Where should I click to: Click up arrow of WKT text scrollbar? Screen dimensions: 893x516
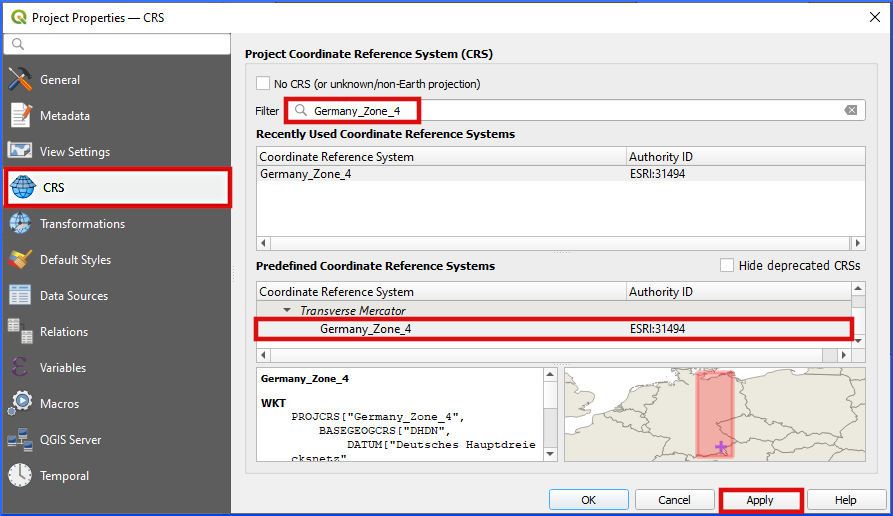click(x=550, y=374)
